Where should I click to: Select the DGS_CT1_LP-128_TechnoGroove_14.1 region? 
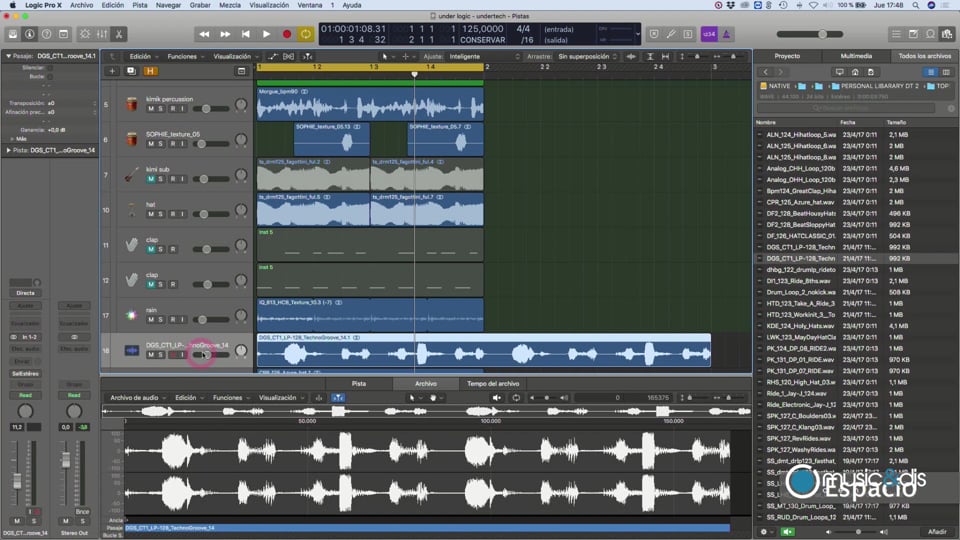[484, 350]
